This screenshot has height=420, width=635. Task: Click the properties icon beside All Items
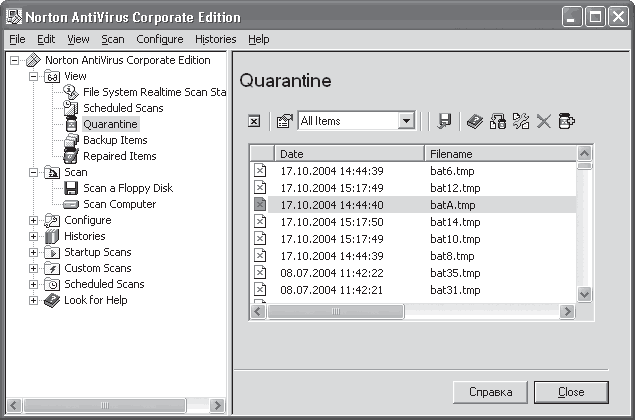284,121
